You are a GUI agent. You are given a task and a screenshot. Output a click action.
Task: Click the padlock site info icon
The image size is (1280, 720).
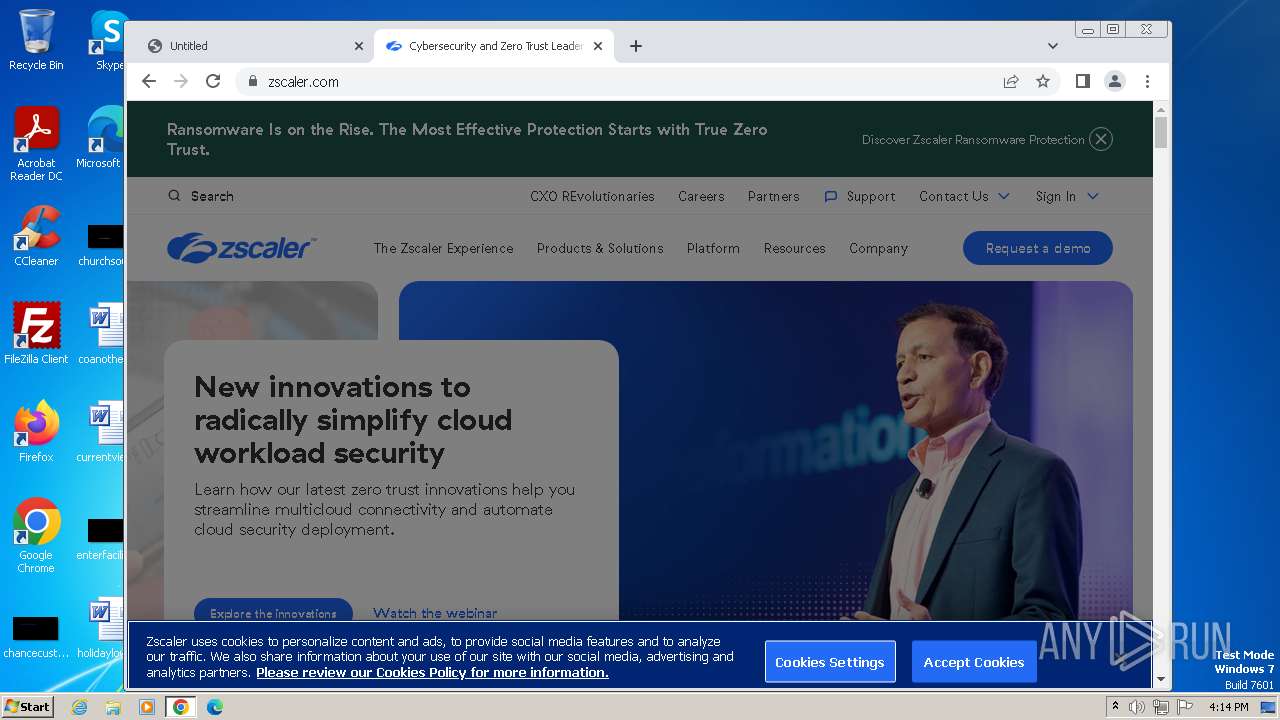tap(253, 81)
